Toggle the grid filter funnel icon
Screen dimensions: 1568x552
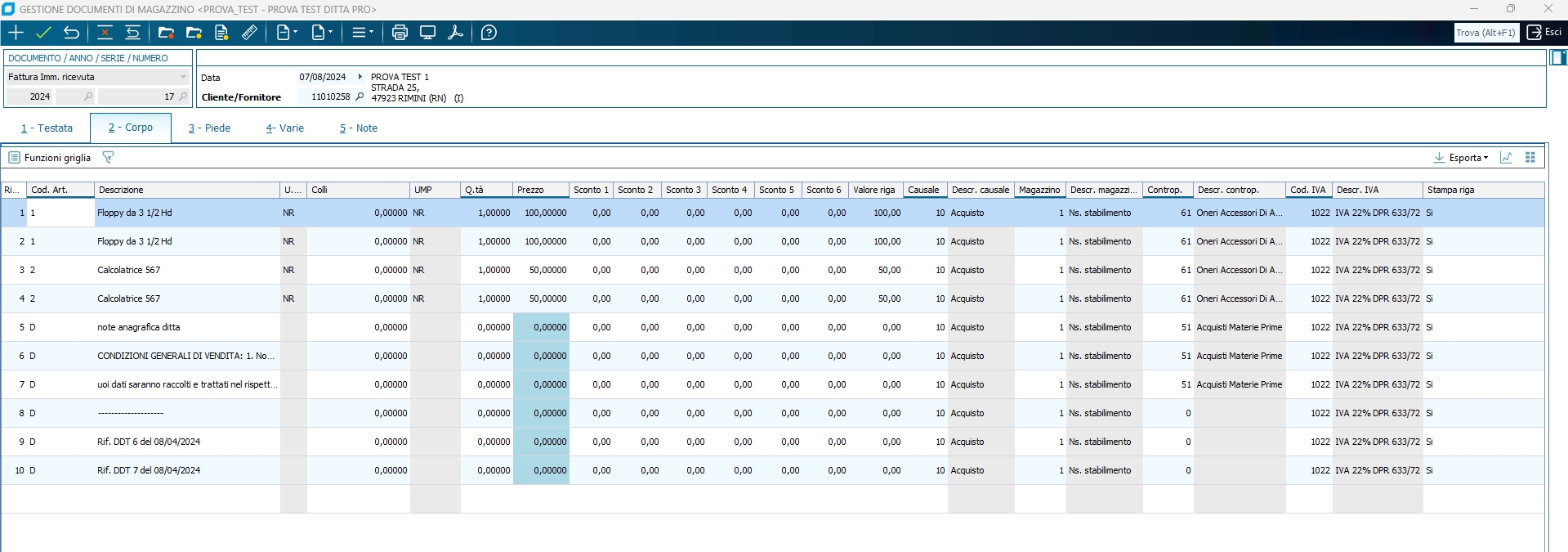tap(108, 158)
